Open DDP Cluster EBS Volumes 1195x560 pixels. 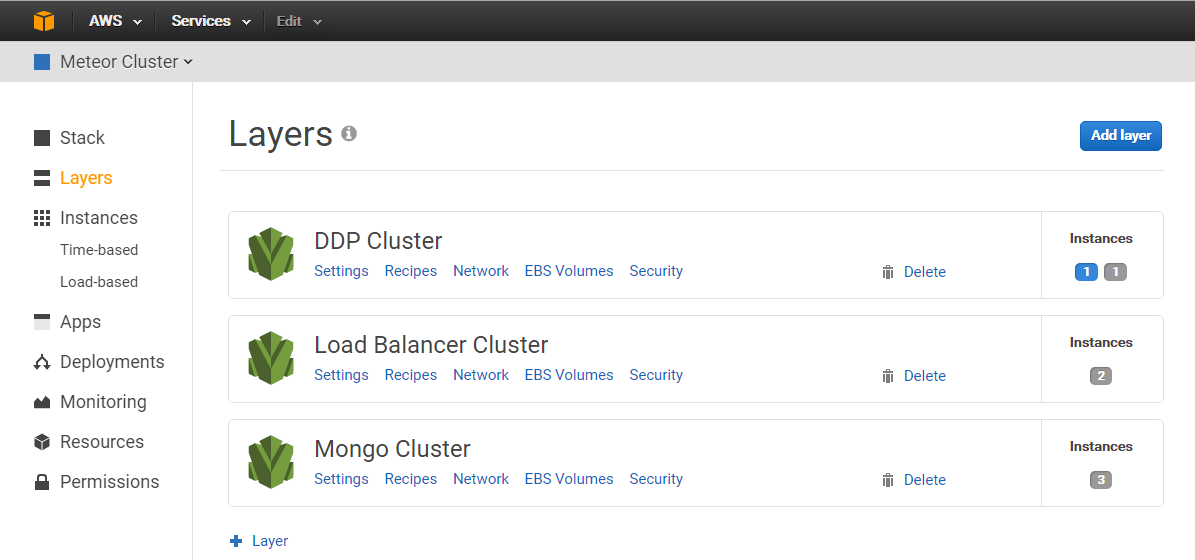569,271
